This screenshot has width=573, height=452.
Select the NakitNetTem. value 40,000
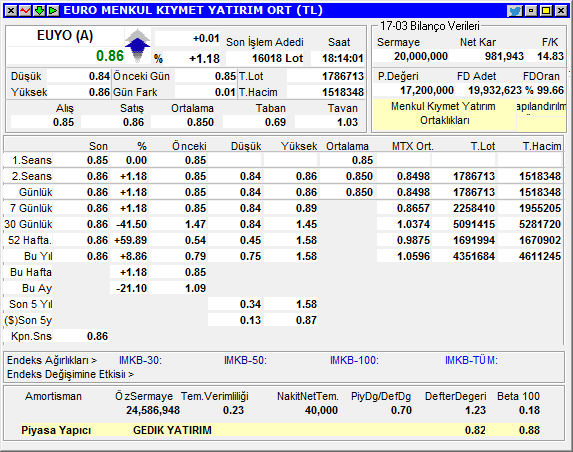click(321, 410)
